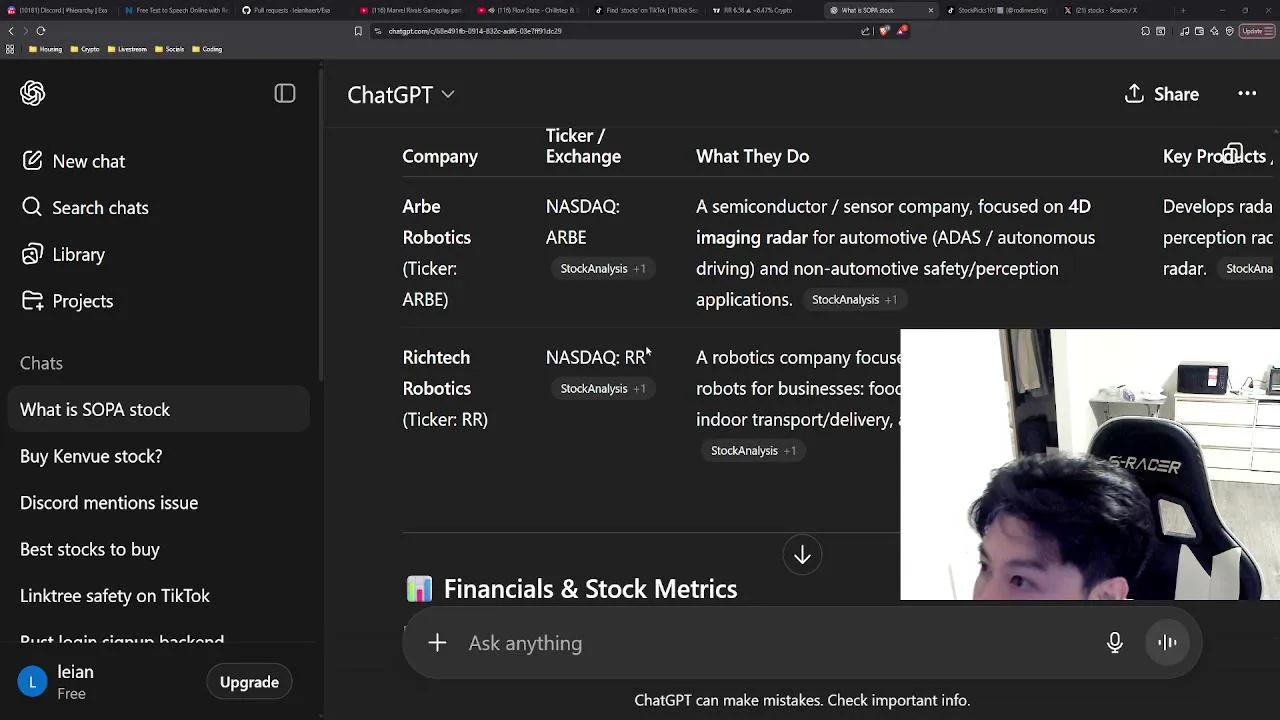Switch to the Pull requests GitHub tab
Image resolution: width=1280 pixels, height=720 pixels.
coord(290,10)
